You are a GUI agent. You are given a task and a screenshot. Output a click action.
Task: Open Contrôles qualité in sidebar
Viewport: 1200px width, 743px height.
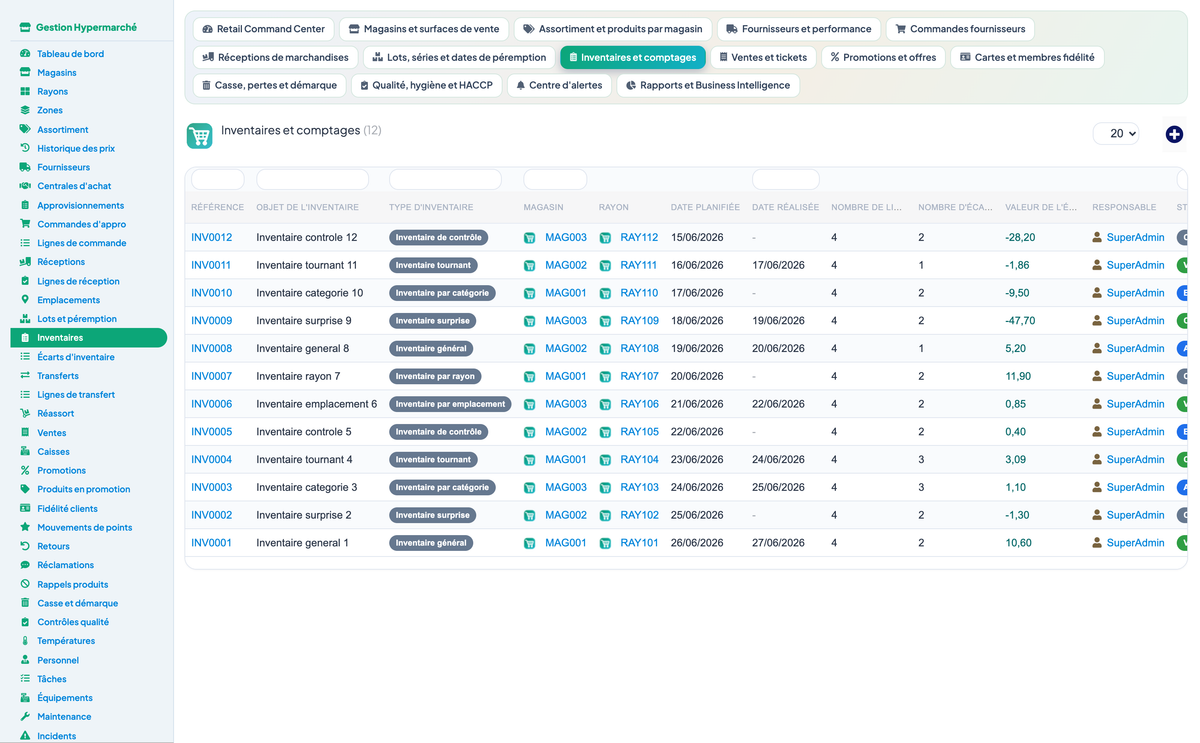coord(73,622)
